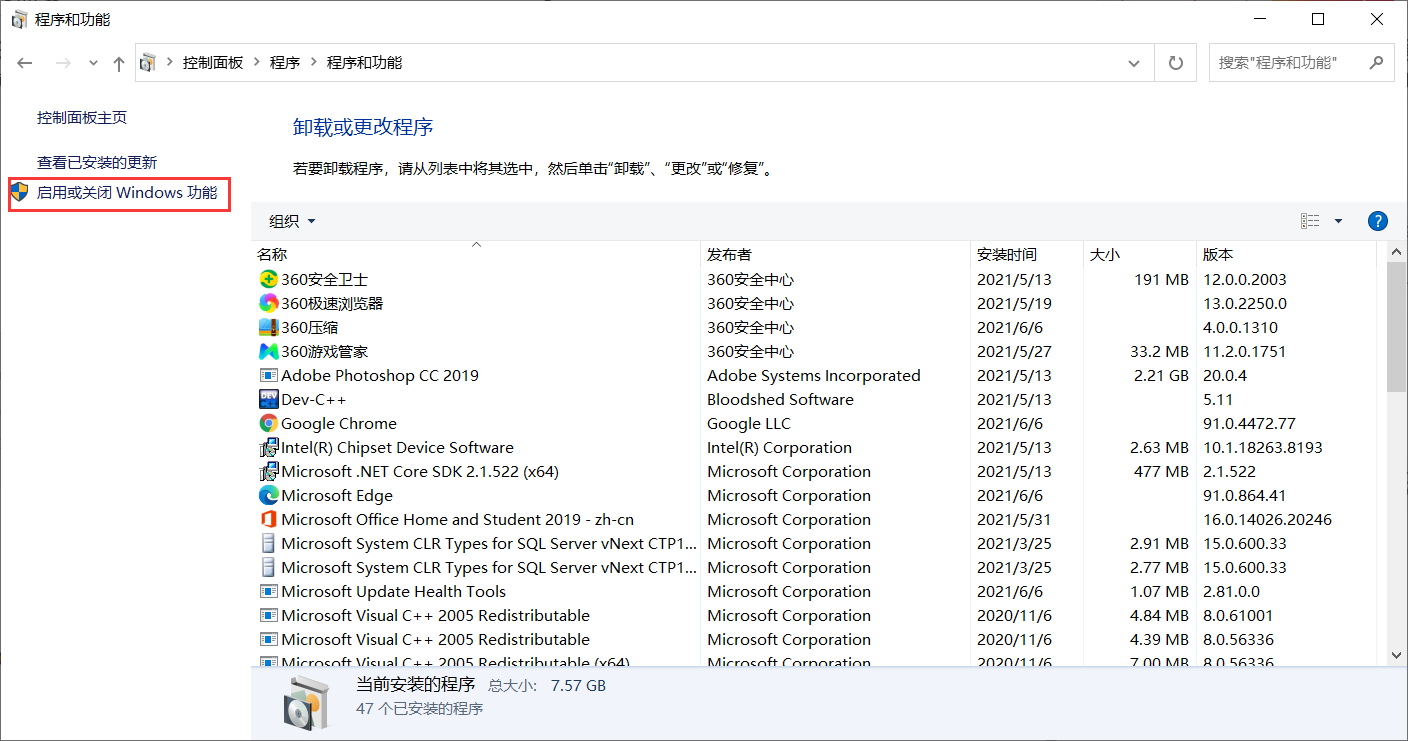The image size is (1408, 741).
Task: Navigate to 控制面板 breadcrumb
Action: (x=213, y=63)
